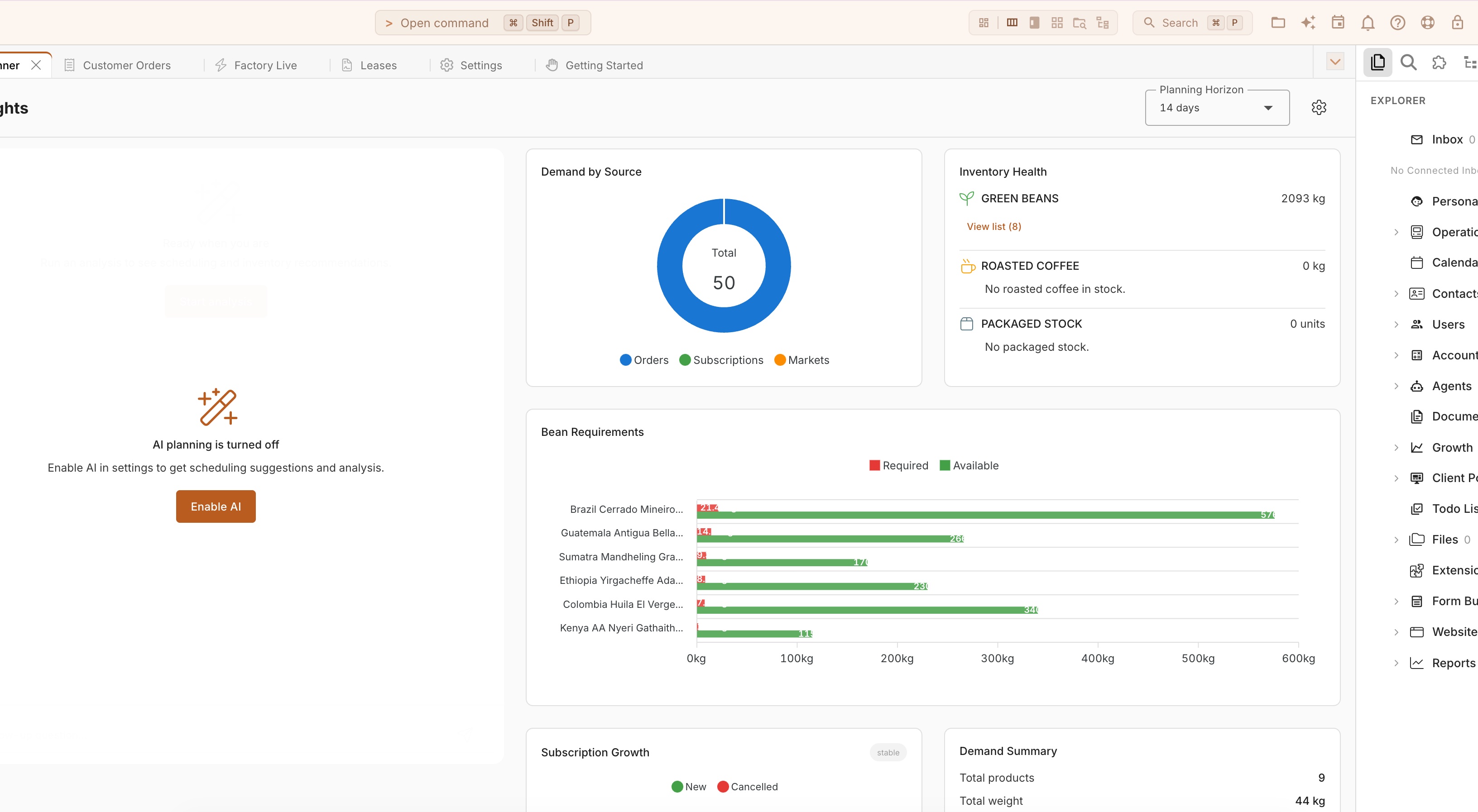Image resolution: width=1478 pixels, height=812 pixels.
Task: Close the current planner tab
Action: pos(36,65)
